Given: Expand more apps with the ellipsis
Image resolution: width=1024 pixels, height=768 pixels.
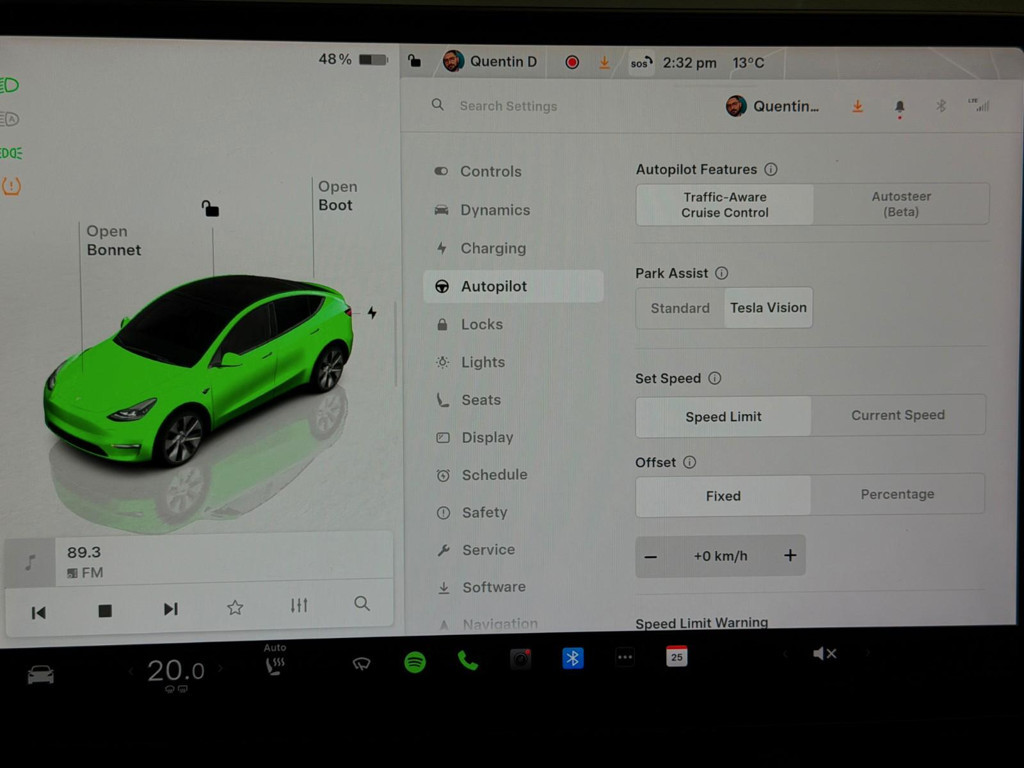Looking at the screenshot, I should click(x=624, y=658).
